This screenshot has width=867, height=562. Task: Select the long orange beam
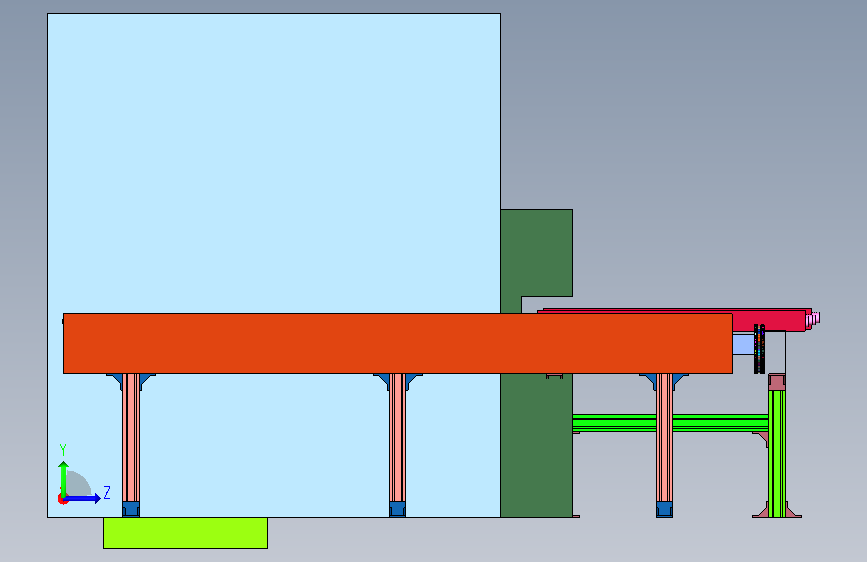(398, 344)
